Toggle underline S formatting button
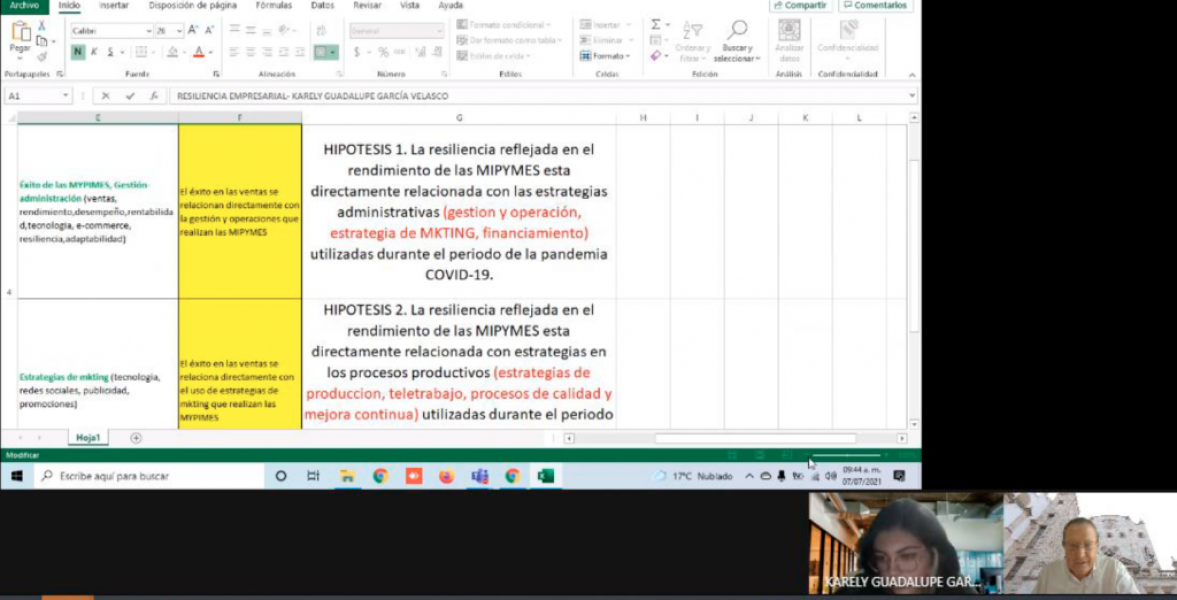 pyautogui.click(x=110, y=52)
